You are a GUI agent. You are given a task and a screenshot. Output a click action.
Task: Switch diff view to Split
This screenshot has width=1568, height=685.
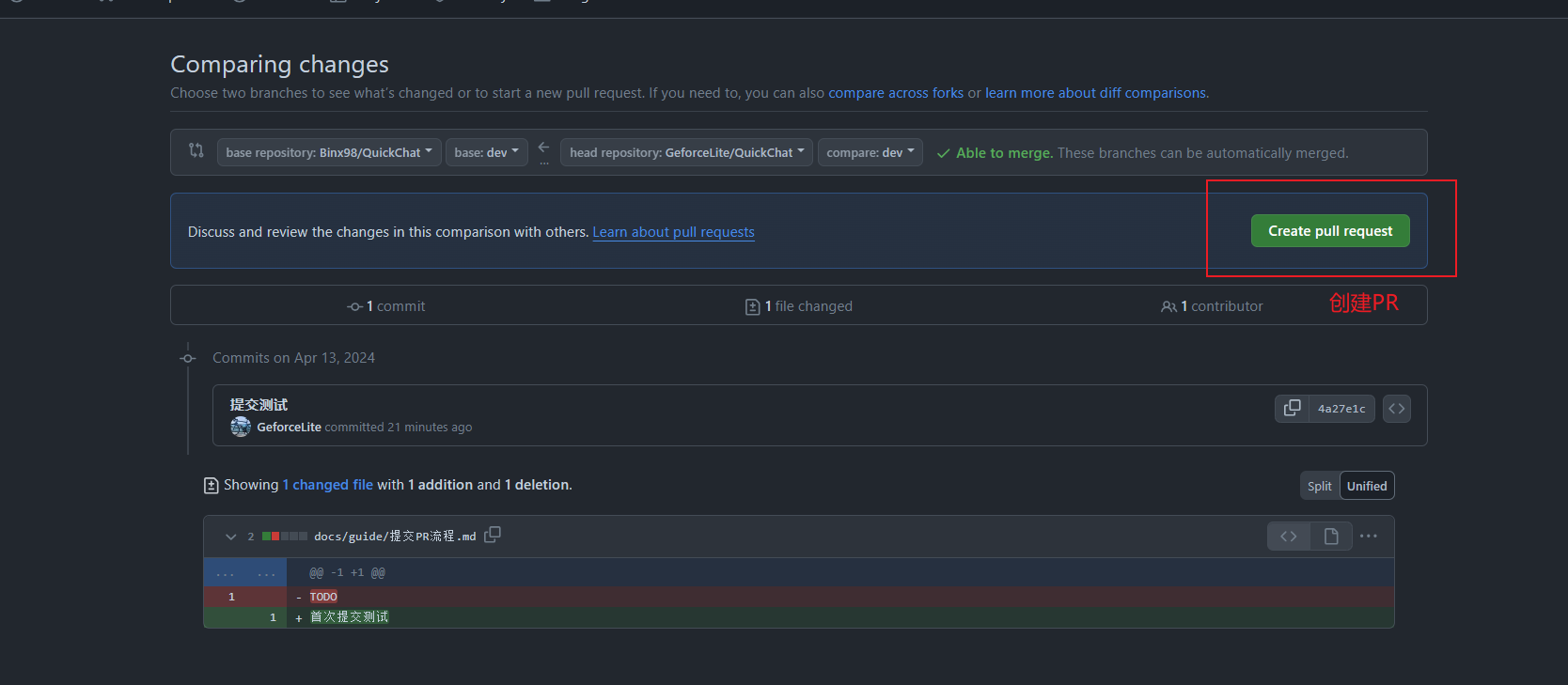point(1320,486)
